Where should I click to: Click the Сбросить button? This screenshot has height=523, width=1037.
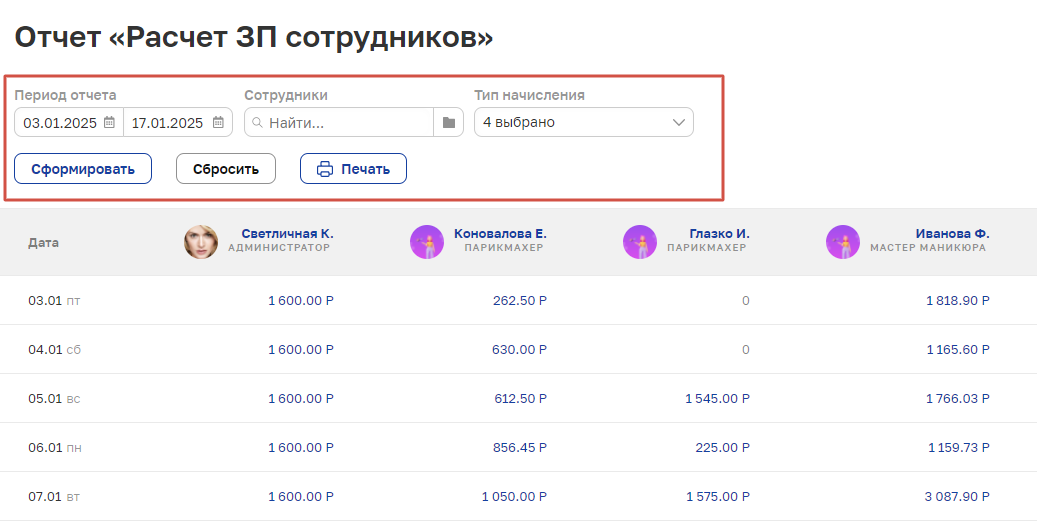(226, 169)
